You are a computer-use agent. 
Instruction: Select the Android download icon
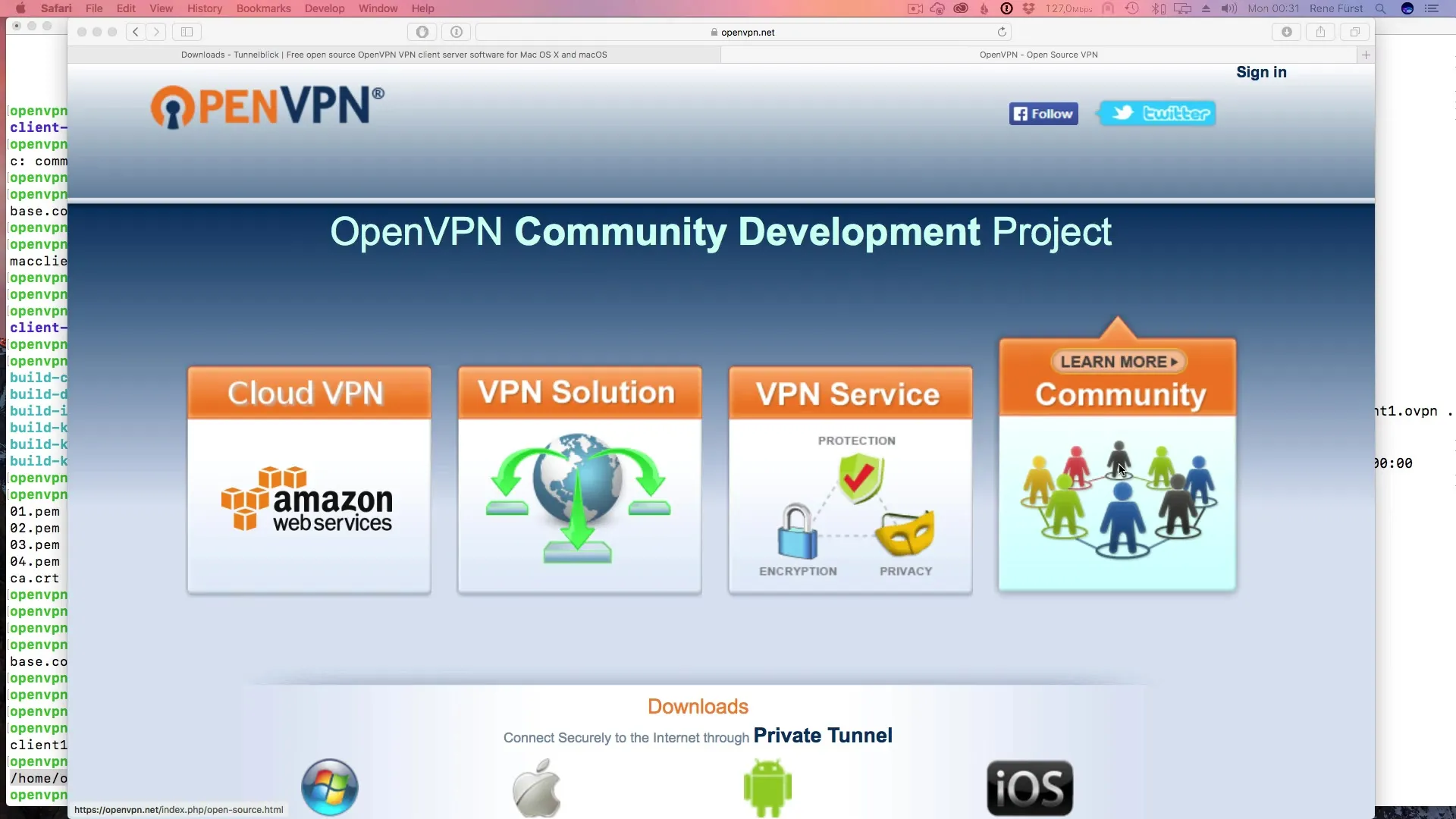click(767, 789)
